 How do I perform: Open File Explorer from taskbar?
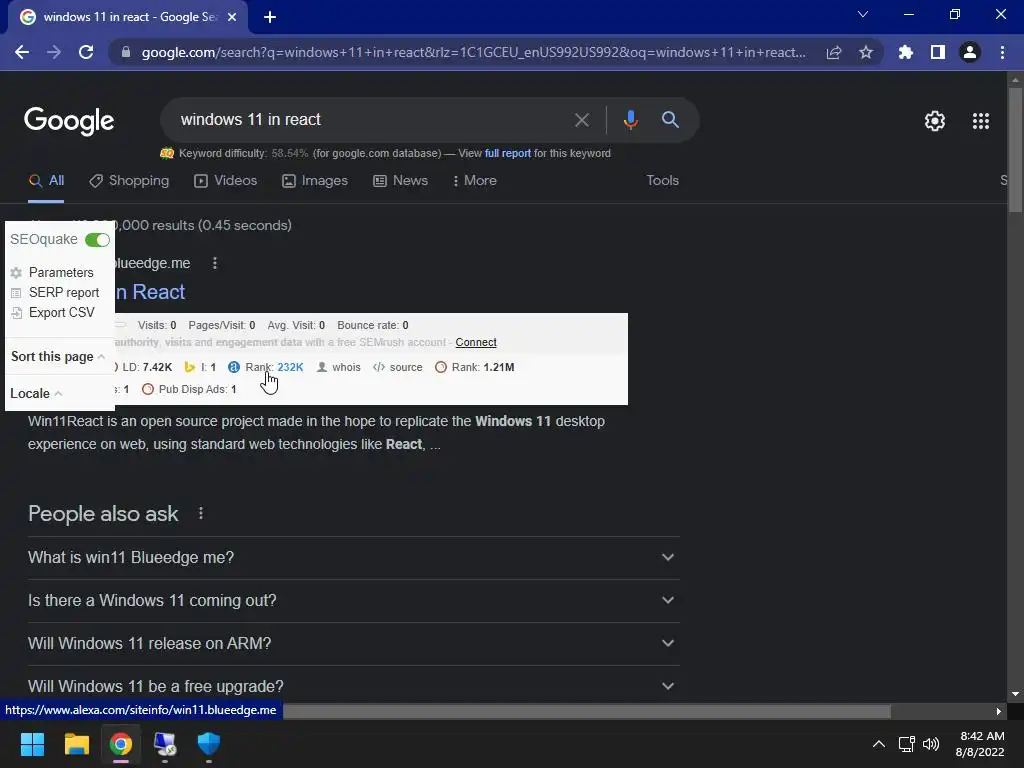[76, 744]
